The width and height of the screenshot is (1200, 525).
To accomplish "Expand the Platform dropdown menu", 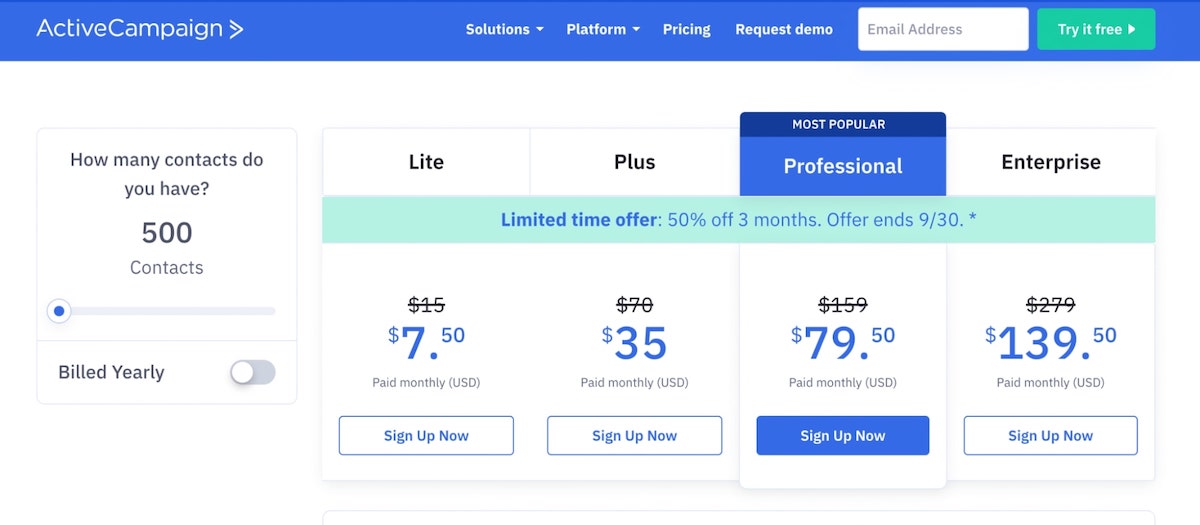I will tap(602, 29).
